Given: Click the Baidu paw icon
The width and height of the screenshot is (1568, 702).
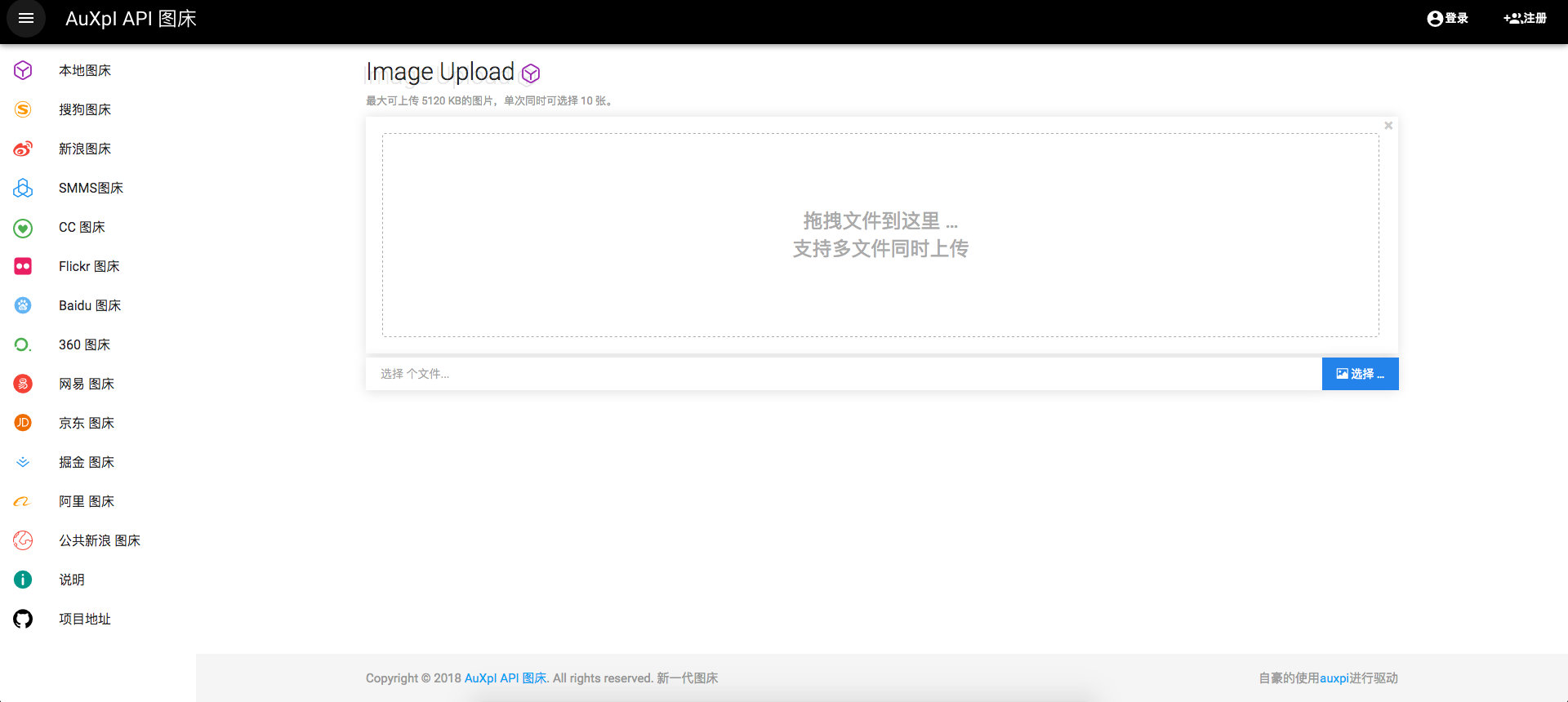Looking at the screenshot, I should 23,305.
